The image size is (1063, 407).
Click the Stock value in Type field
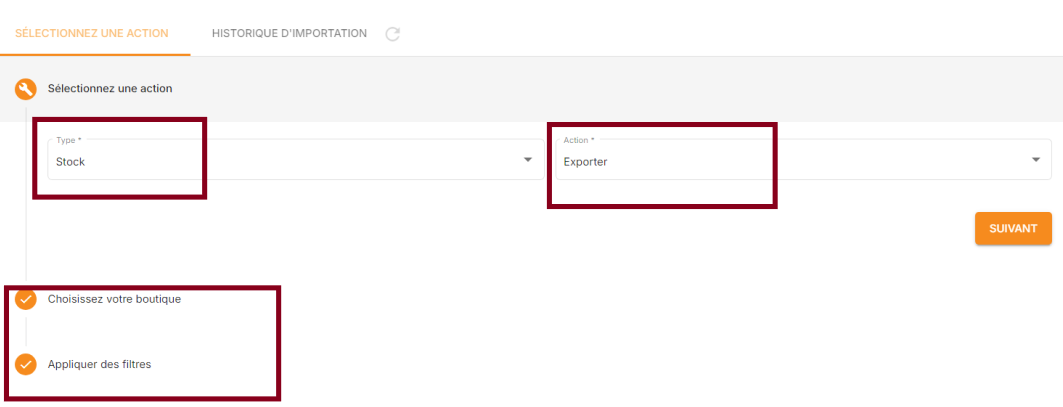[x=71, y=161]
